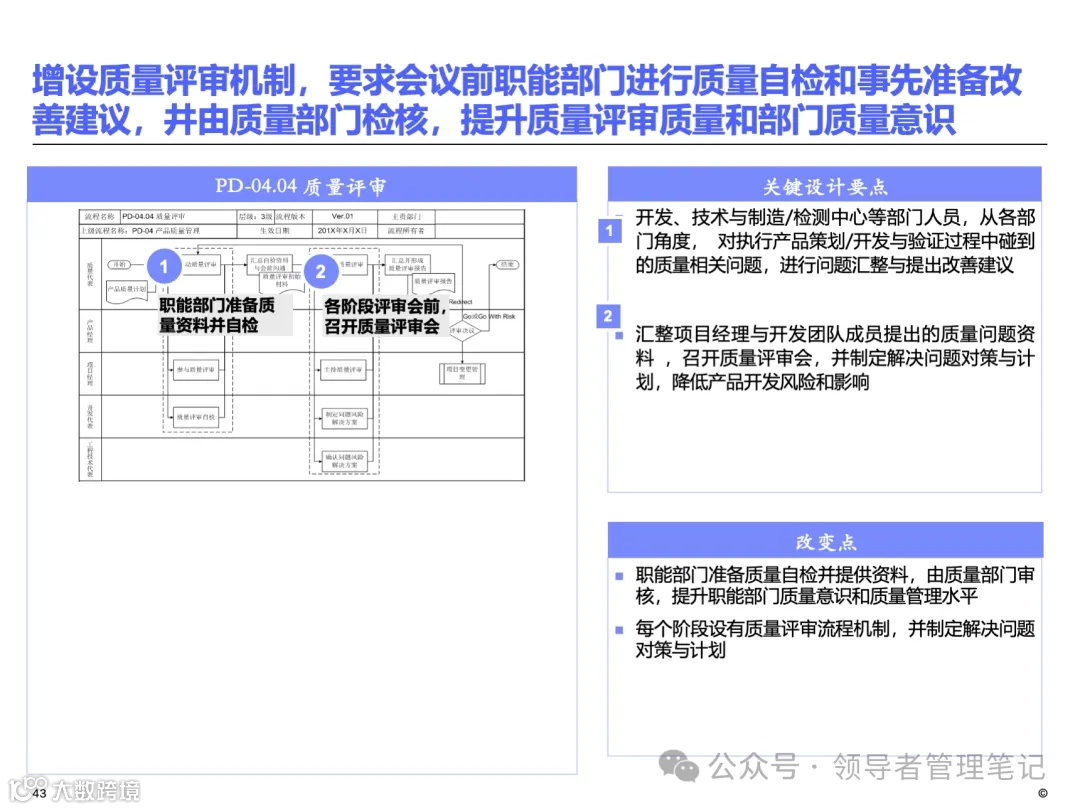Expand the second dashed group around 主持质量评审

[x=344, y=370]
